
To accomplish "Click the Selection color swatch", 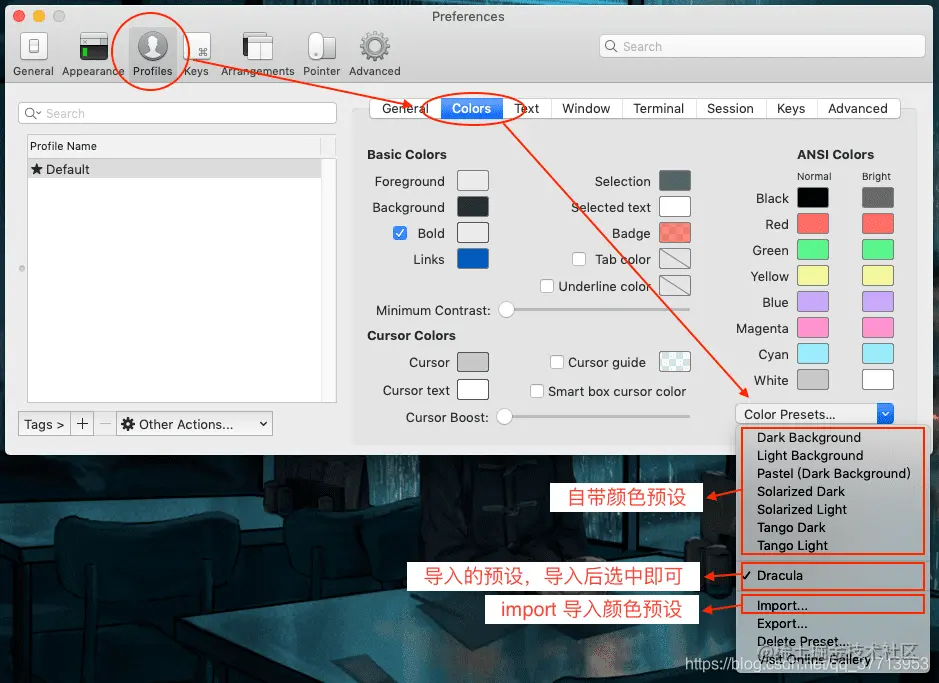I will (675, 181).
